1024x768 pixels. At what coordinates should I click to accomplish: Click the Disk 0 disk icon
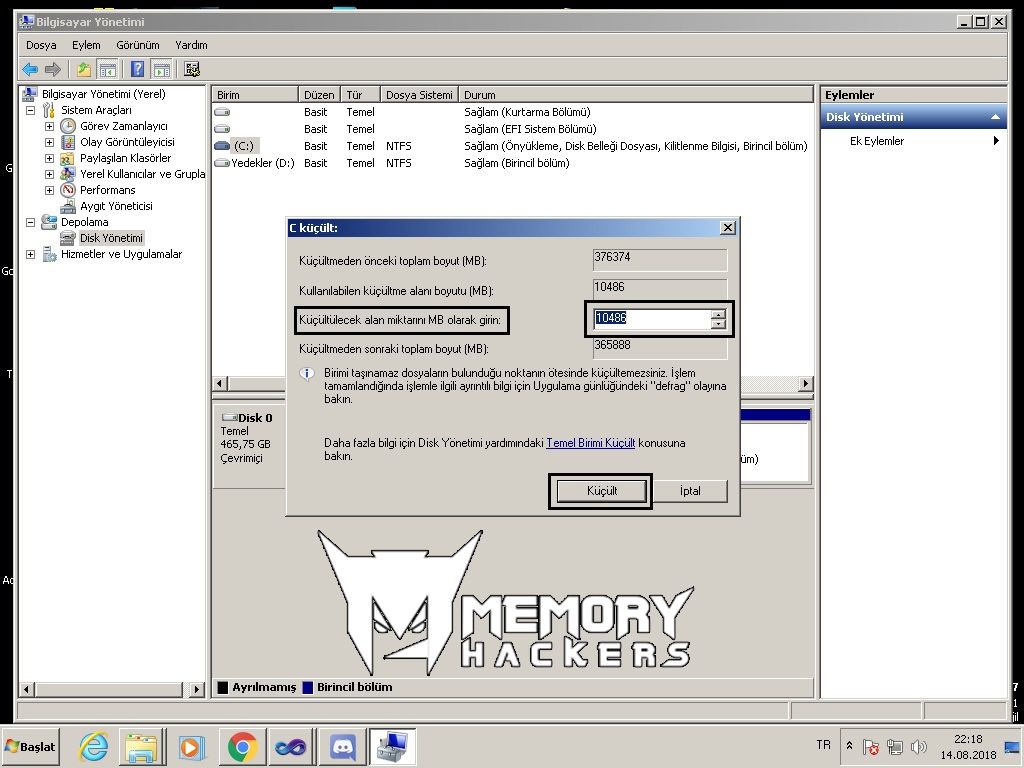pyautogui.click(x=229, y=417)
